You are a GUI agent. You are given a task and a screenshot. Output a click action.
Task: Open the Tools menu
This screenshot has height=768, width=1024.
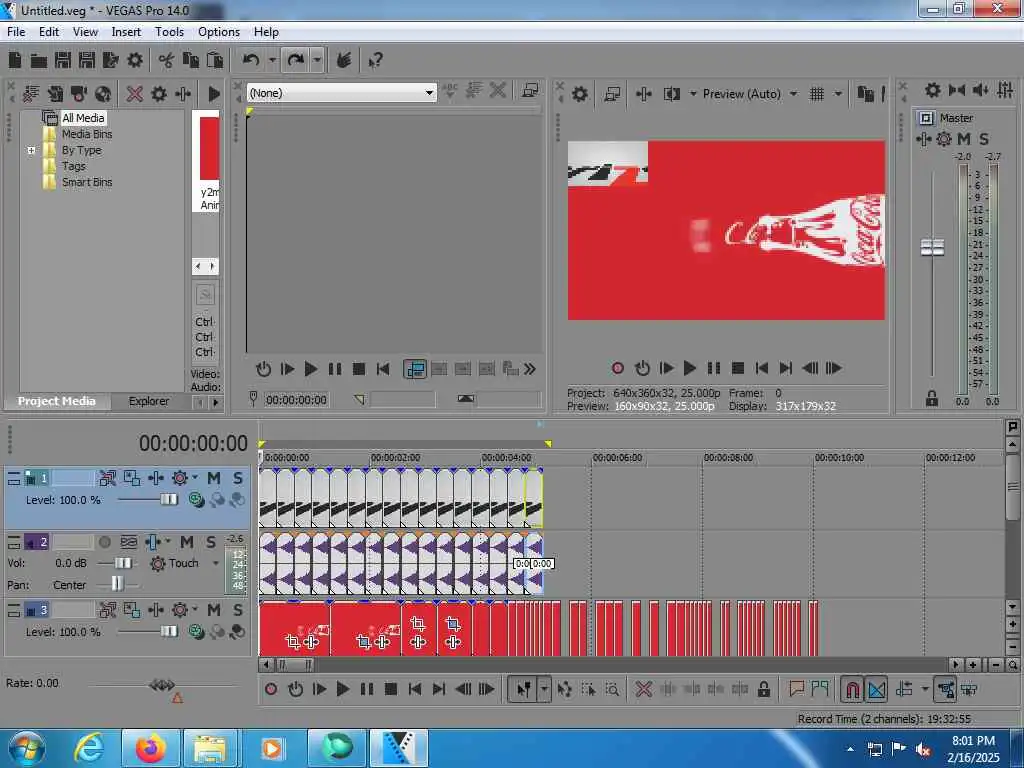(169, 31)
